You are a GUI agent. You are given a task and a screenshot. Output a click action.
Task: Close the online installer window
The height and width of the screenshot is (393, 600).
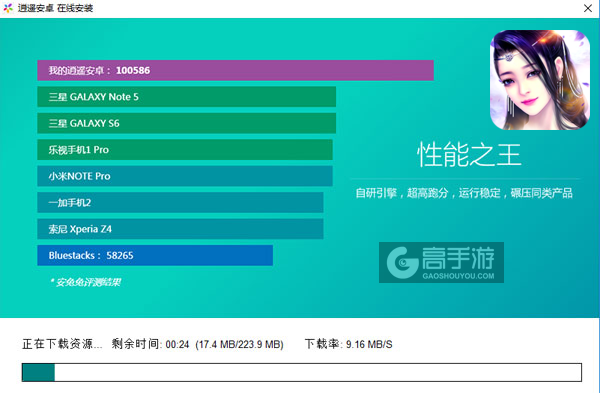pos(588,8)
